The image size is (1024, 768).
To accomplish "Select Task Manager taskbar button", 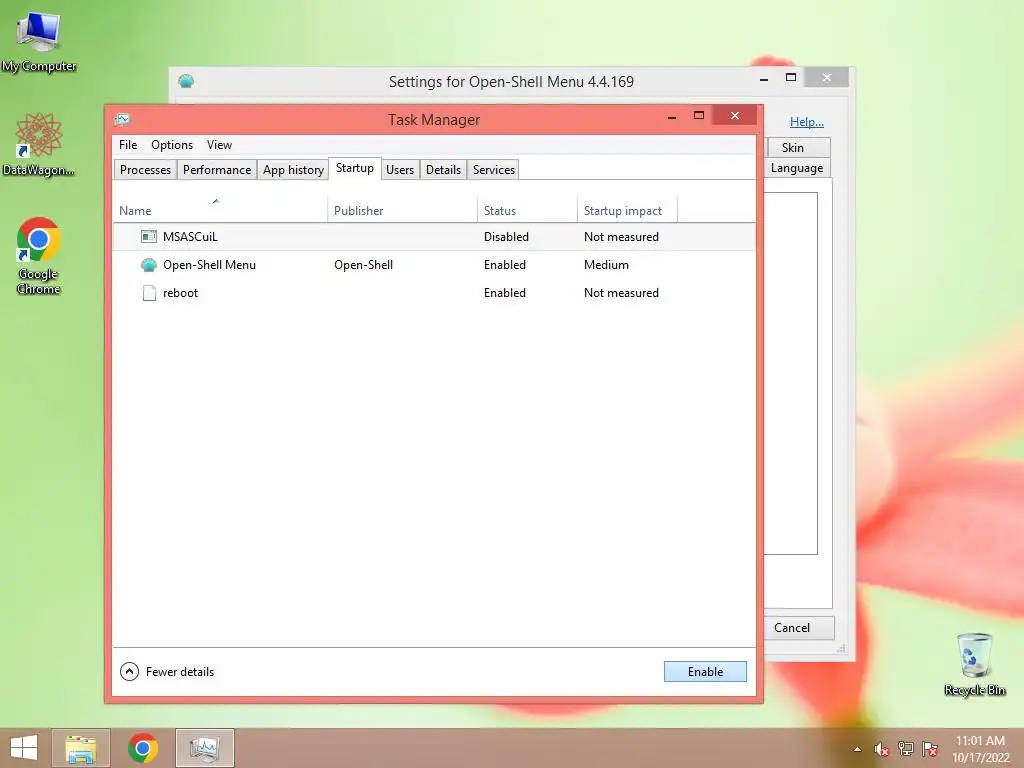I will 205,748.
